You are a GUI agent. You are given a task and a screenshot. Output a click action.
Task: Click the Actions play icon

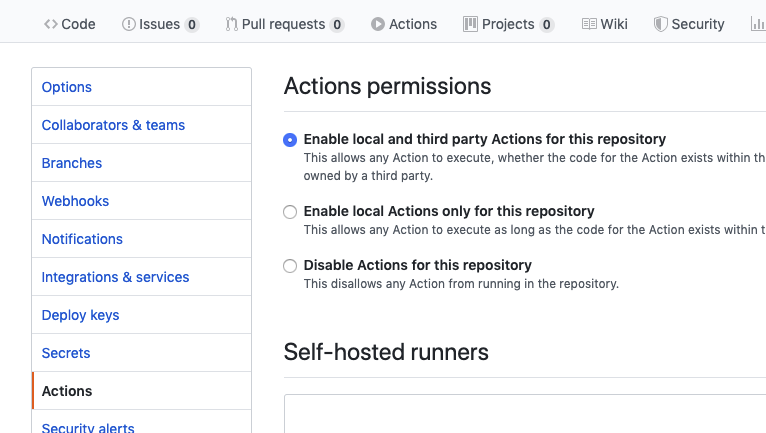tap(378, 24)
